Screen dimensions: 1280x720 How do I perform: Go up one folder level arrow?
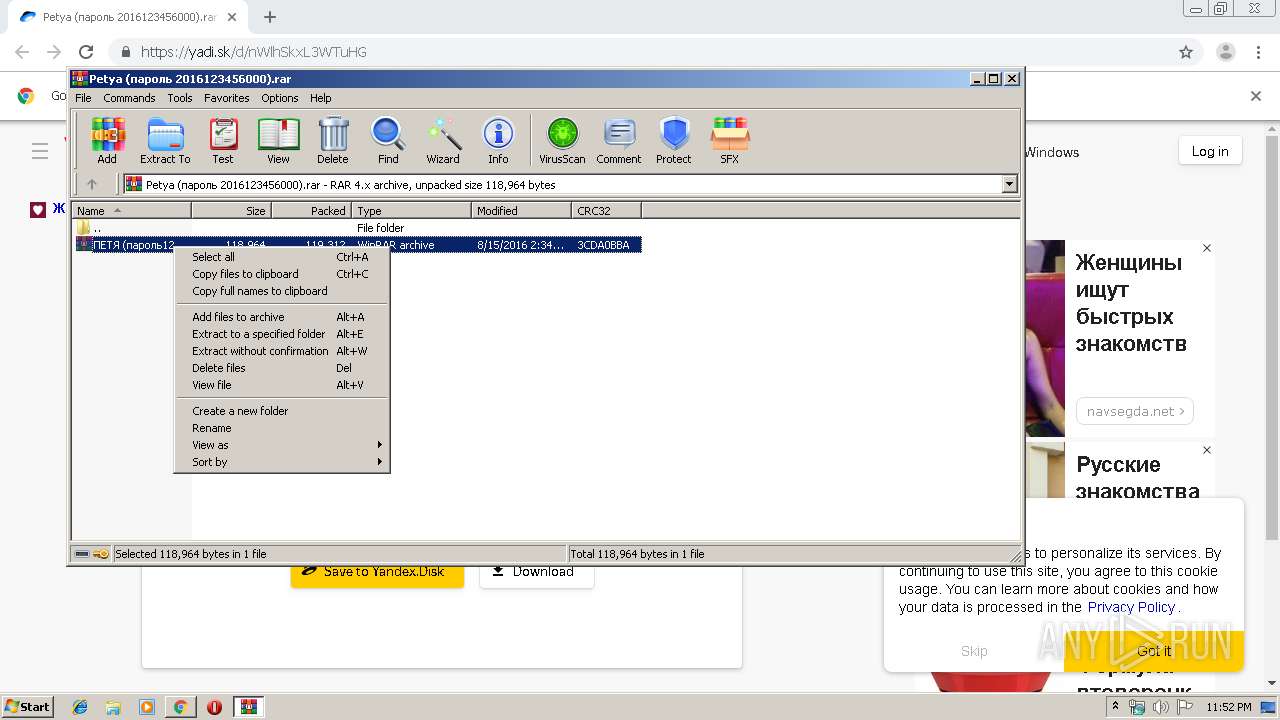(x=92, y=184)
